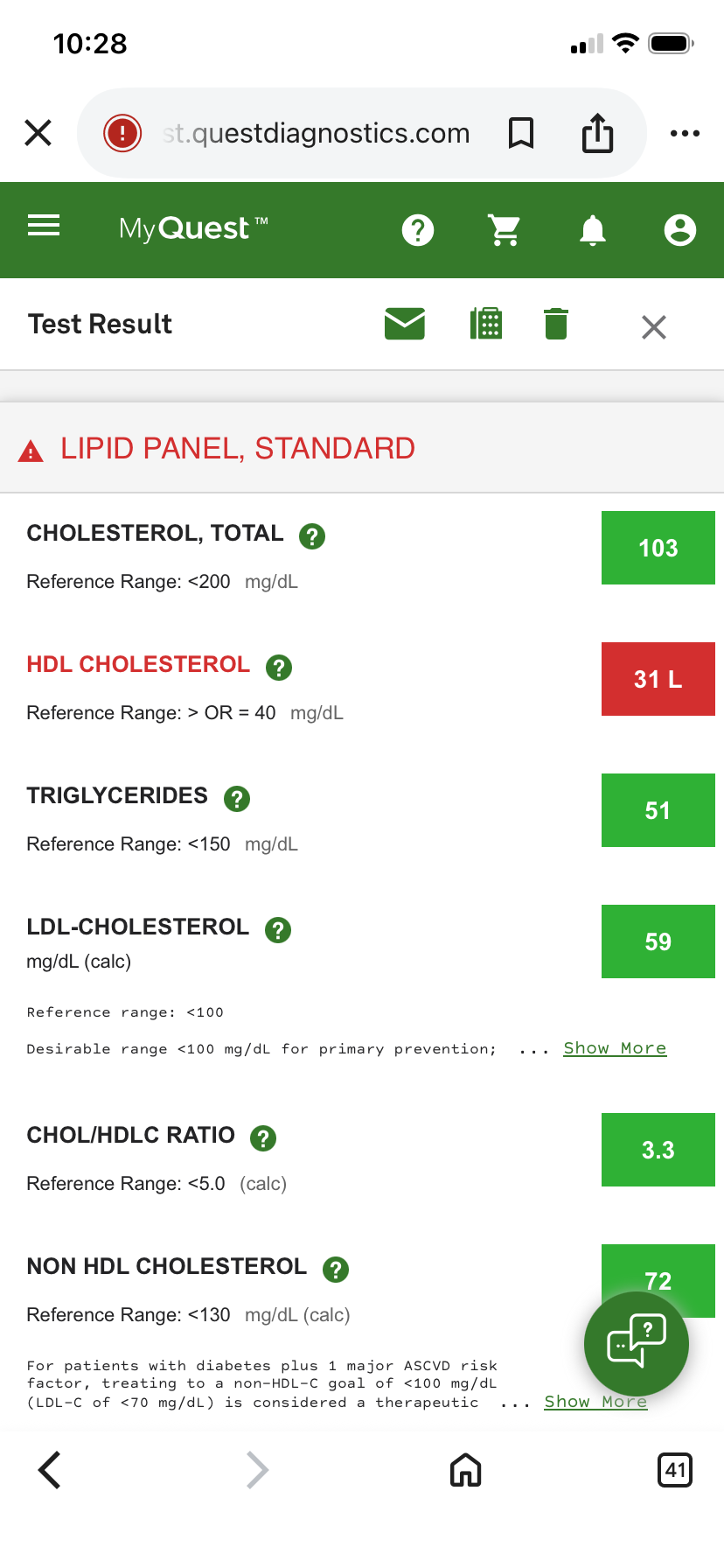Open the MyQuest hamburger menu
Image resolution: width=724 pixels, height=1568 pixels.
point(44,227)
